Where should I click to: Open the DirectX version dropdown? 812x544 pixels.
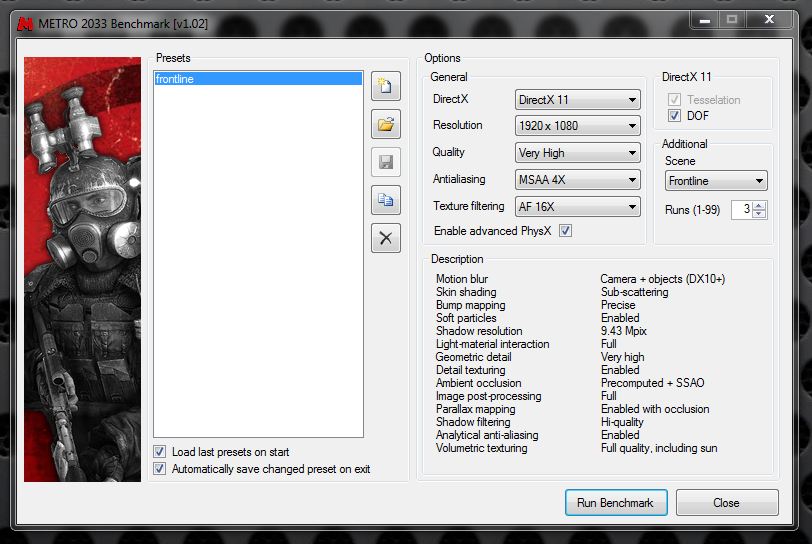pyautogui.click(x=577, y=99)
